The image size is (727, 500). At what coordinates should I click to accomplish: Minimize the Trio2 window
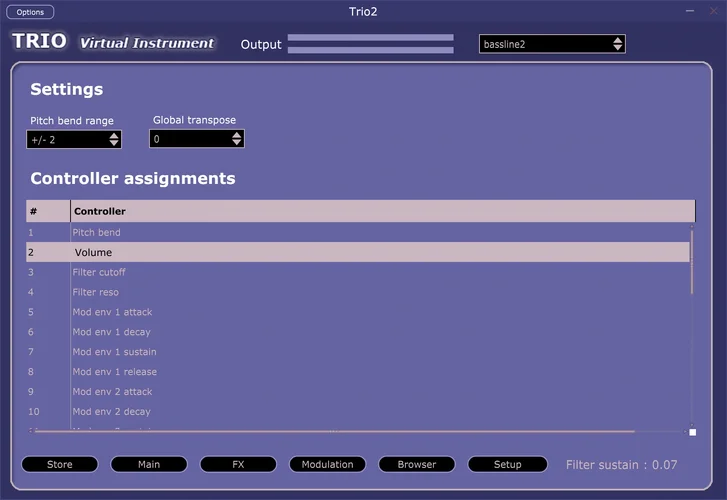point(690,11)
